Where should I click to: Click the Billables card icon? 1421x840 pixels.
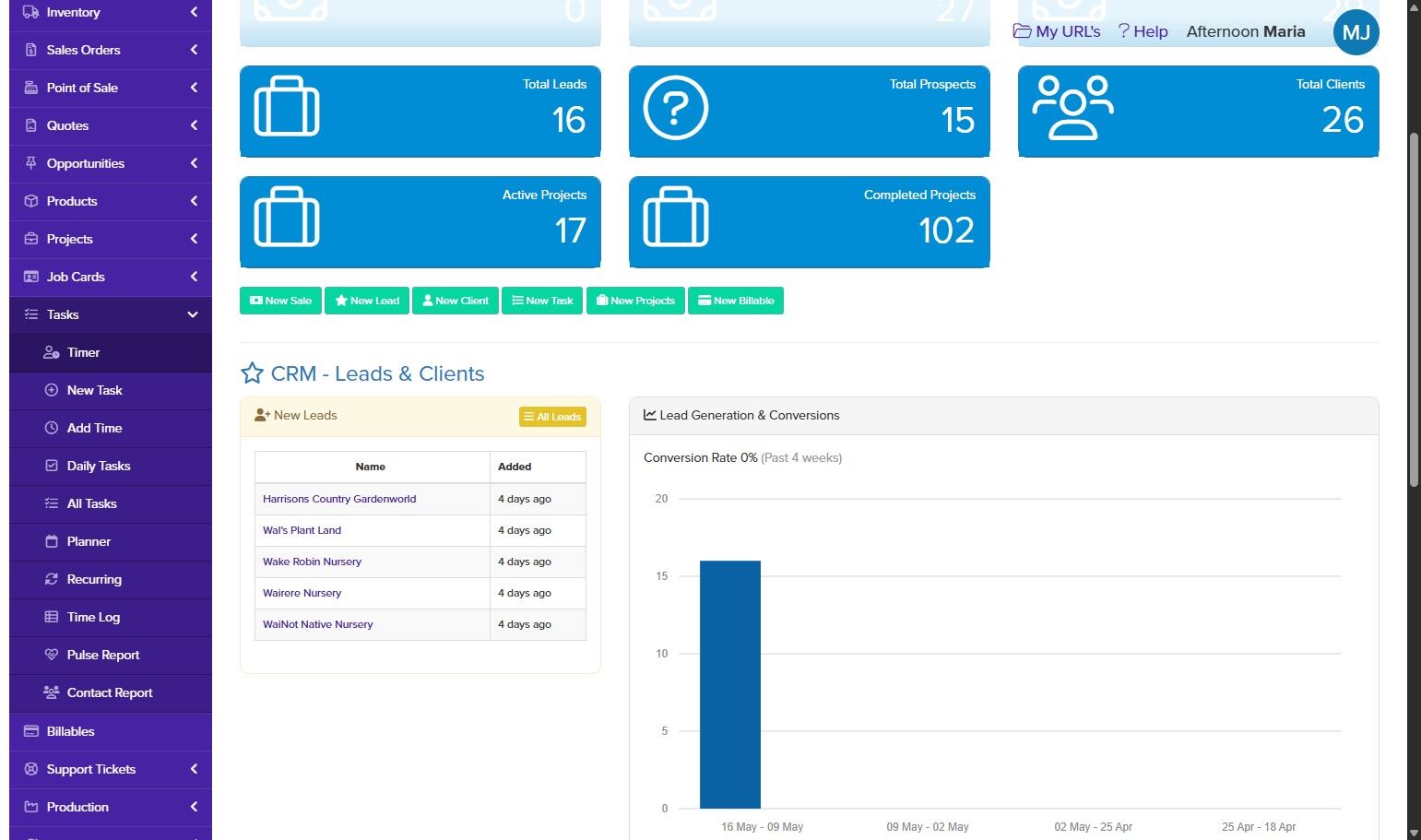31,731
